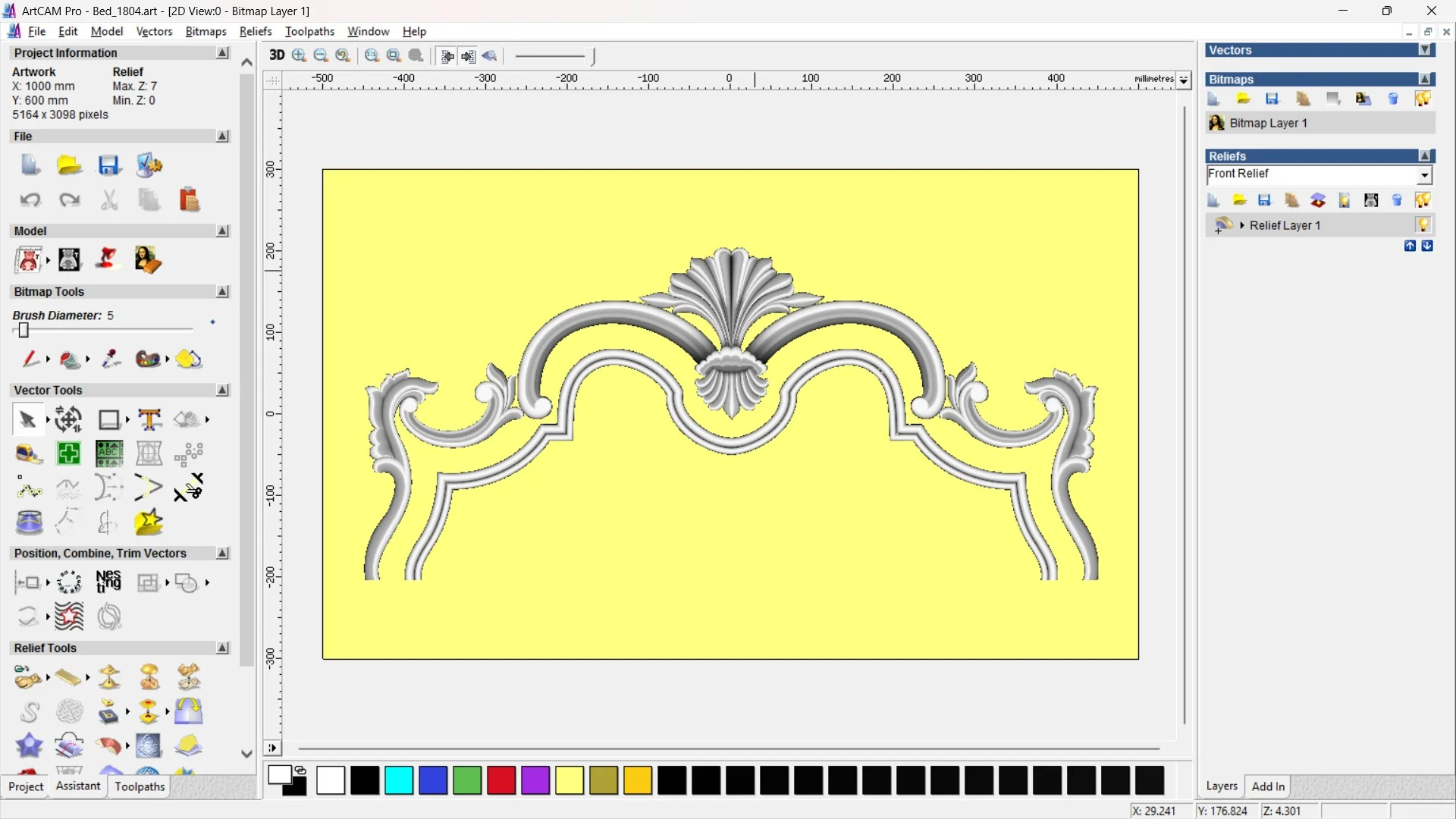The width and height of the screenshot is (1456, 819).
Task: Select the Paint brush bitmap tool
Action: pos(30,359)
